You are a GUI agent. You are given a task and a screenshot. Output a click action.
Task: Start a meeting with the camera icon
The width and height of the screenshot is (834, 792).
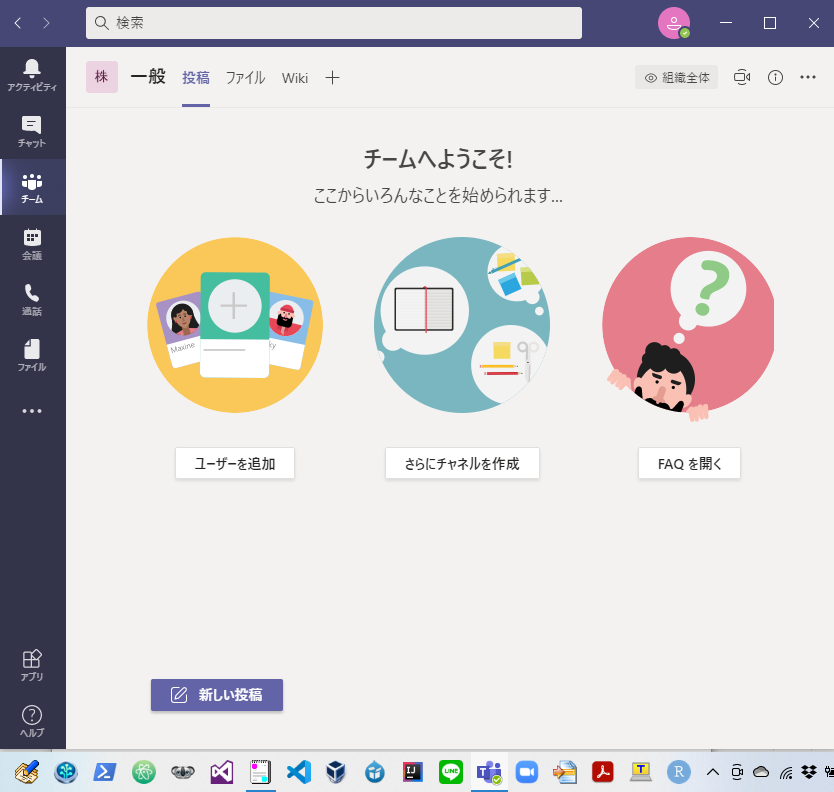[x=744, y=77]
